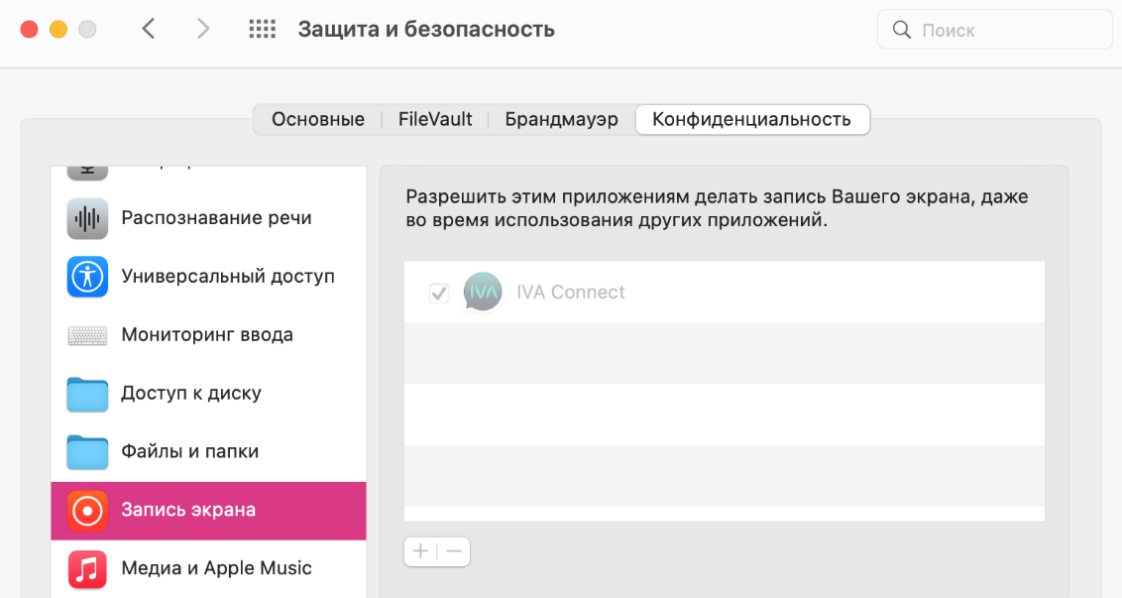Click the Файлы и папки folder icon
Screen dimensions: 1122x598
(x=87, y=452)
